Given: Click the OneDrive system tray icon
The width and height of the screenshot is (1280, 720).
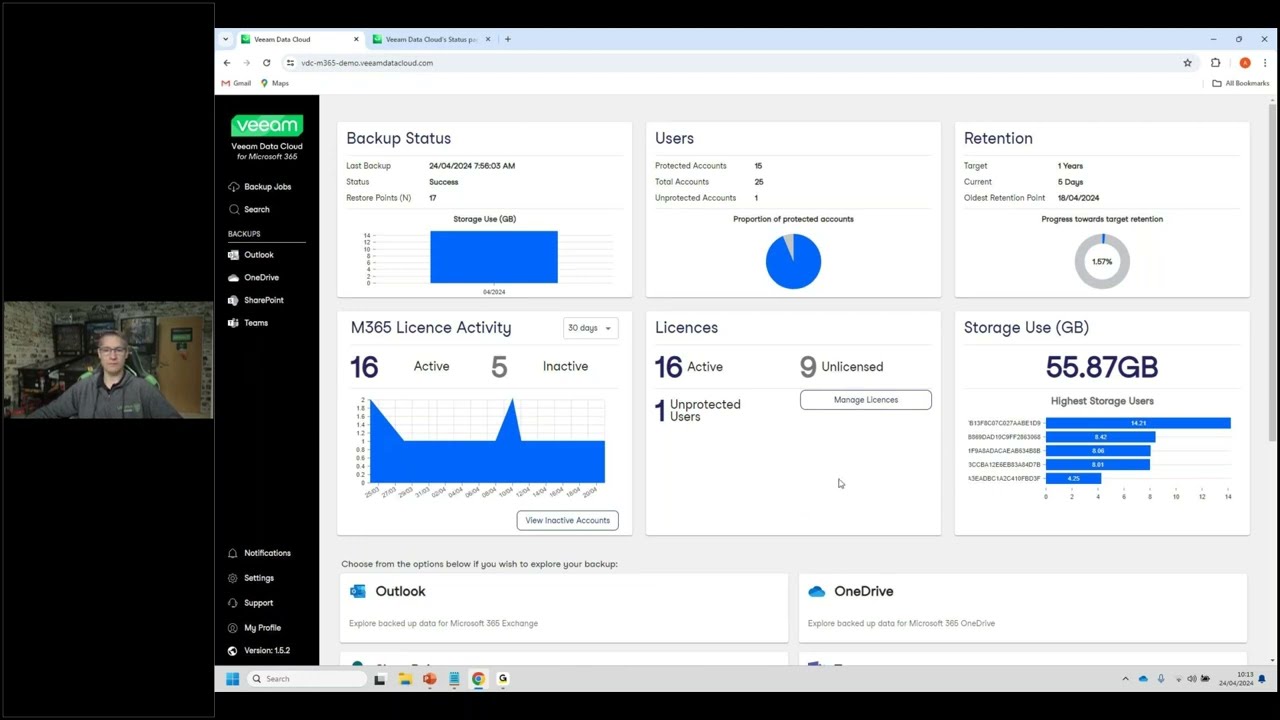Looking at the screenshot, I should [x=1143, y=679].
